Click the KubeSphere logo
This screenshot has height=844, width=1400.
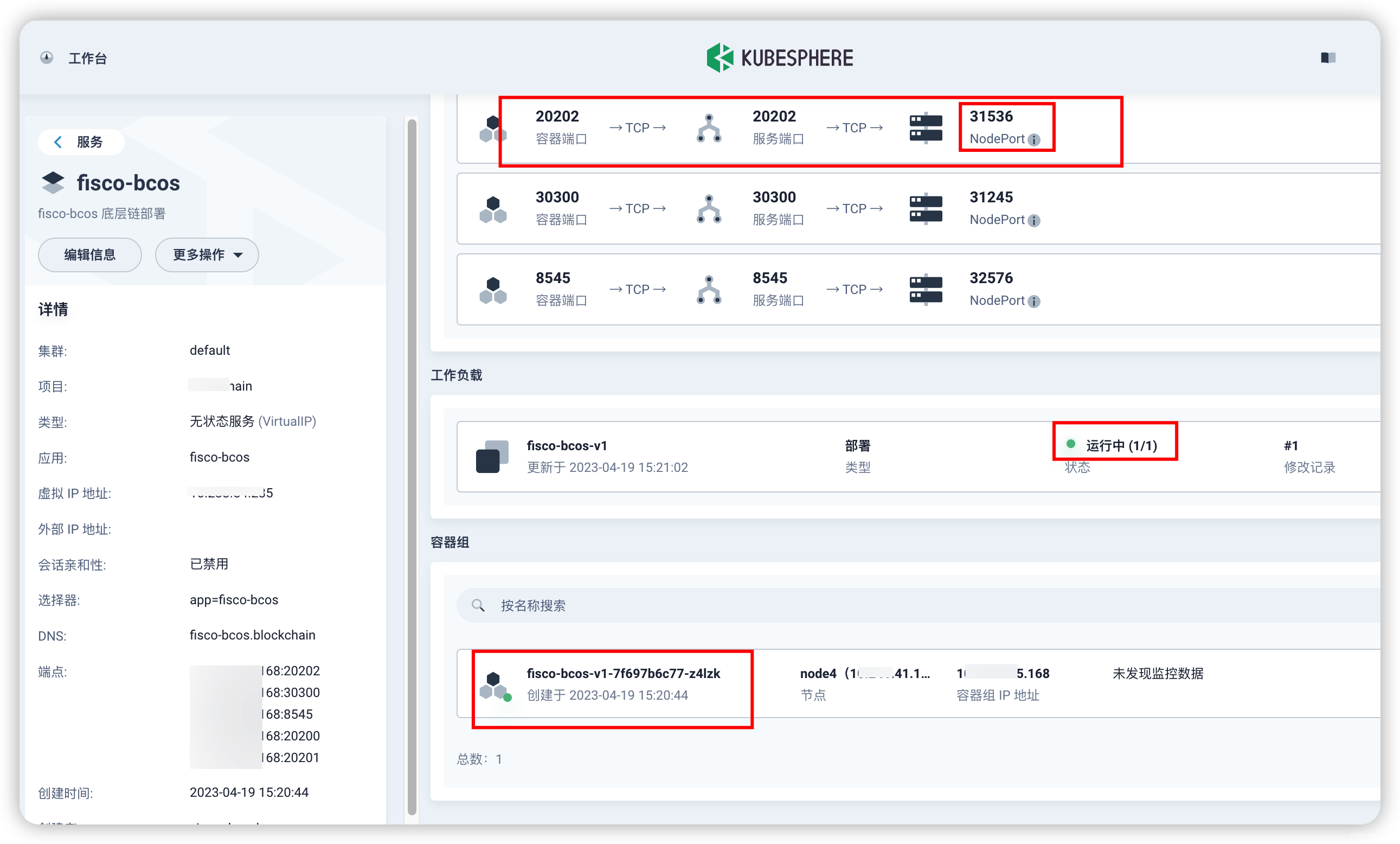pyautogui.click(x=780, y=58)
